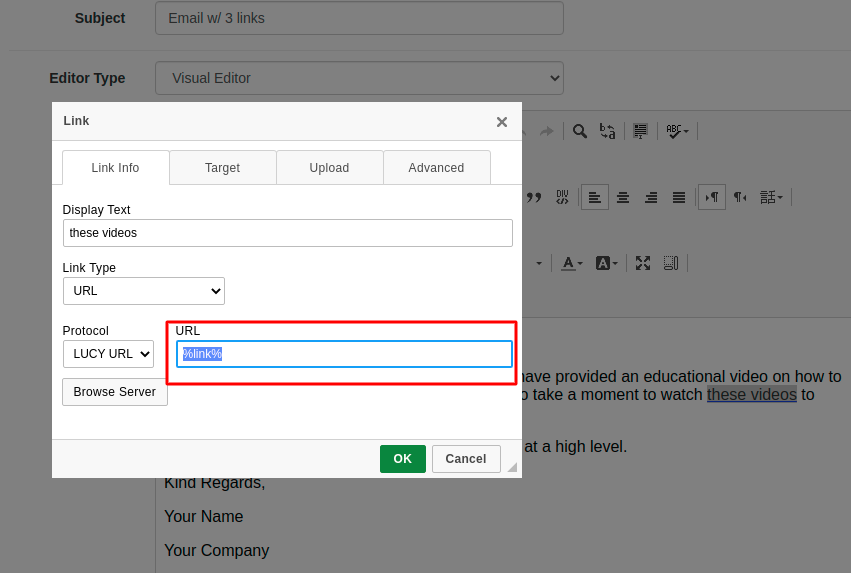Click the Block Quote icon
Viewport: 851px width, 573px height.
click(x=534, y=197)
